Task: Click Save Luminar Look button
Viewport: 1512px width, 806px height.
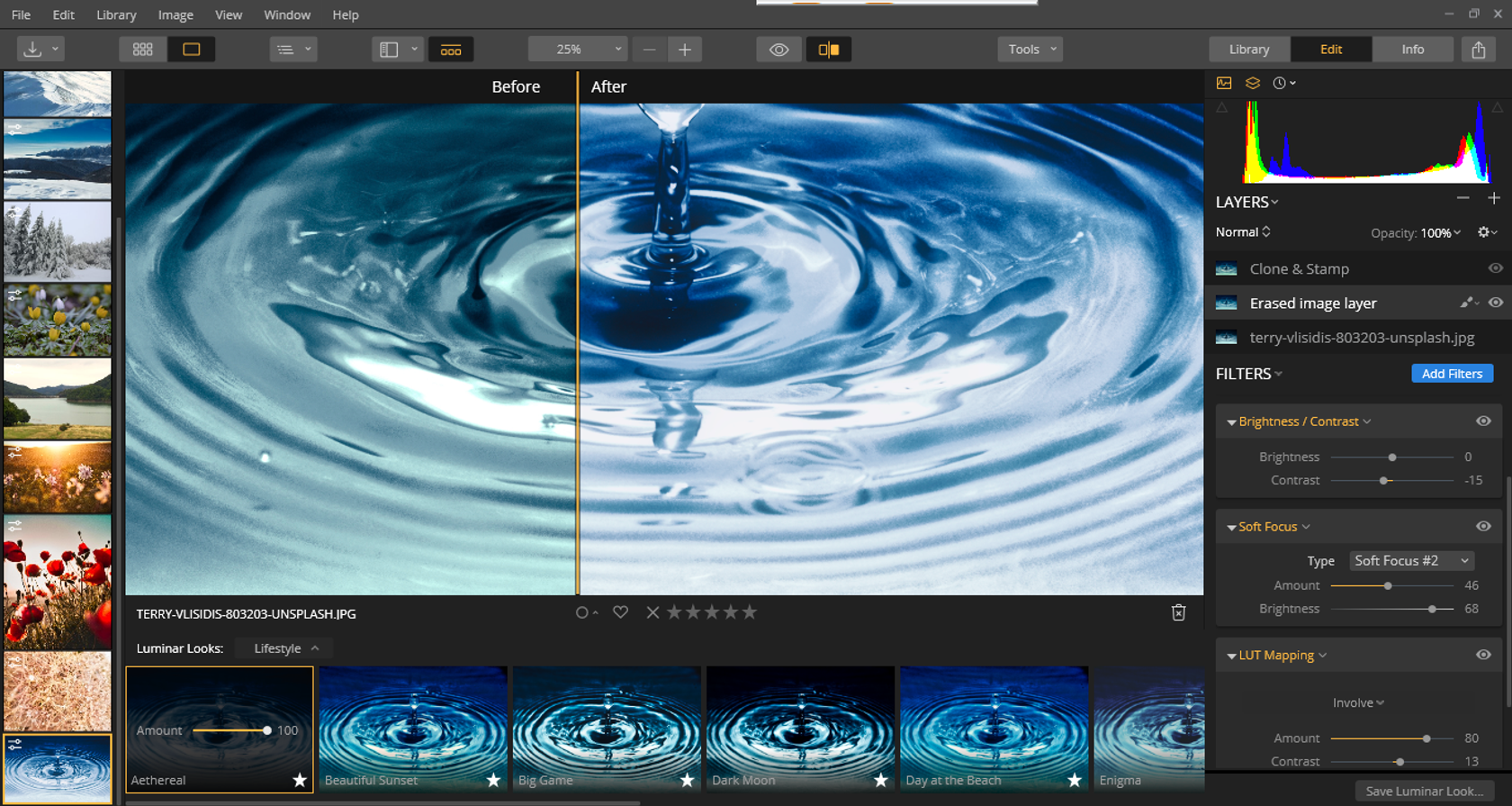Action: [x=1424, y=792]
